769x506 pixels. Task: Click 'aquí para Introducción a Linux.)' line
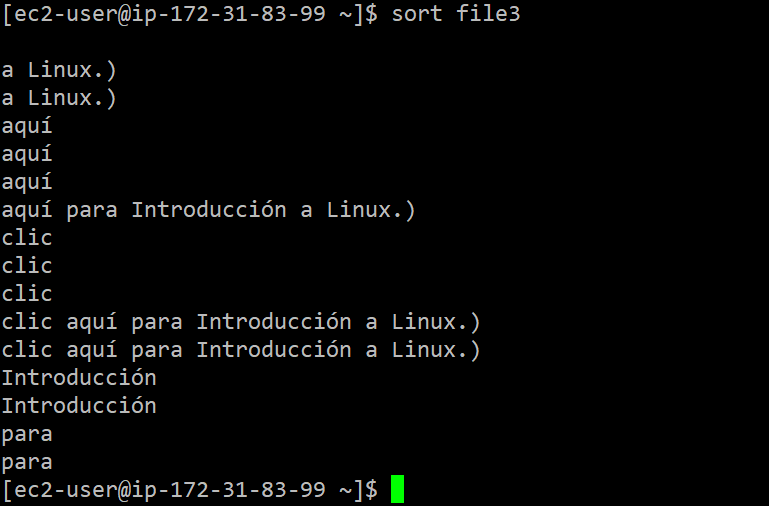pyautogui.click(x=208, y=210)
